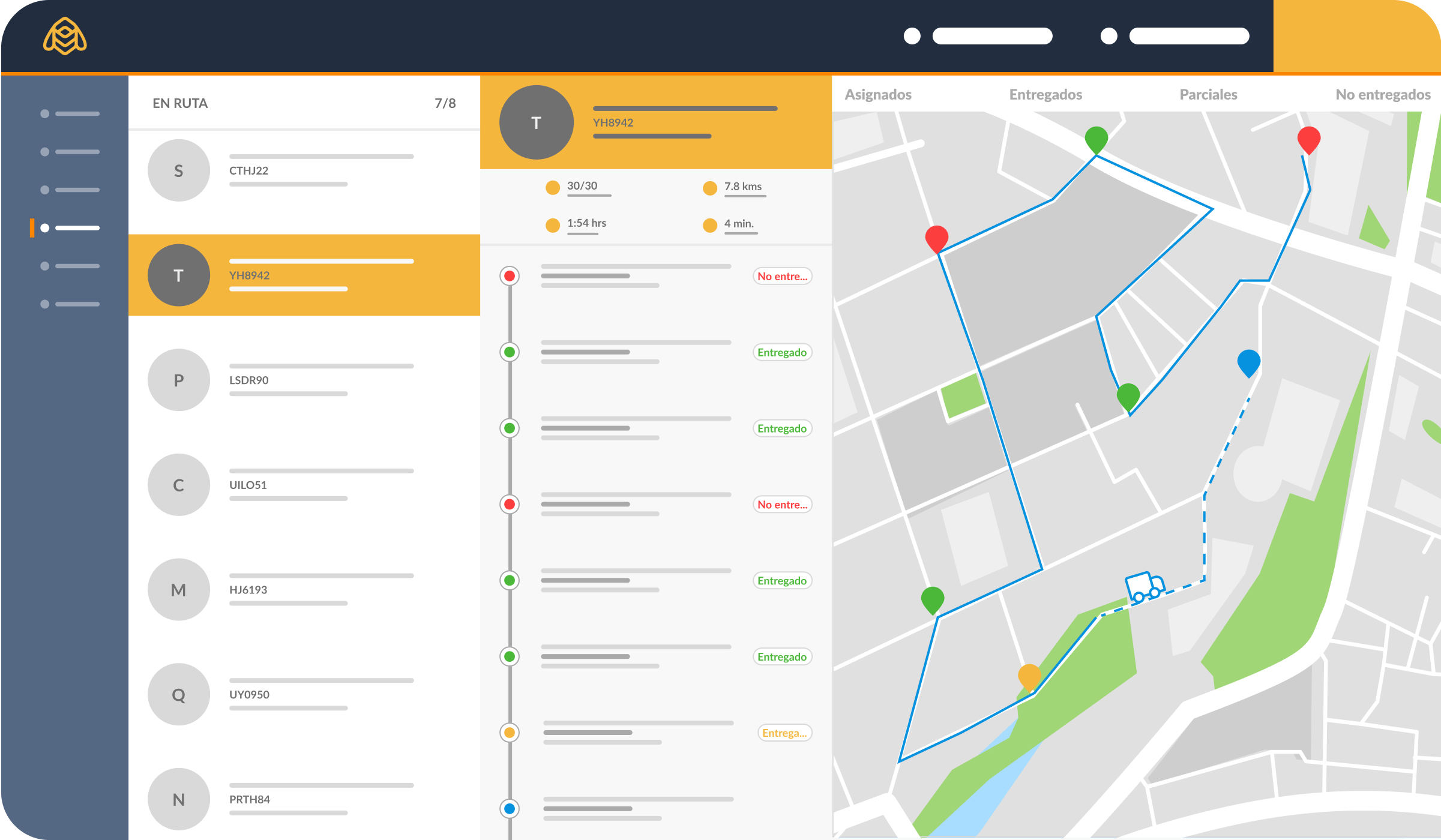Click the first 'Entregado' status badge
This screenshot has width=1441, height=840.
783,352
